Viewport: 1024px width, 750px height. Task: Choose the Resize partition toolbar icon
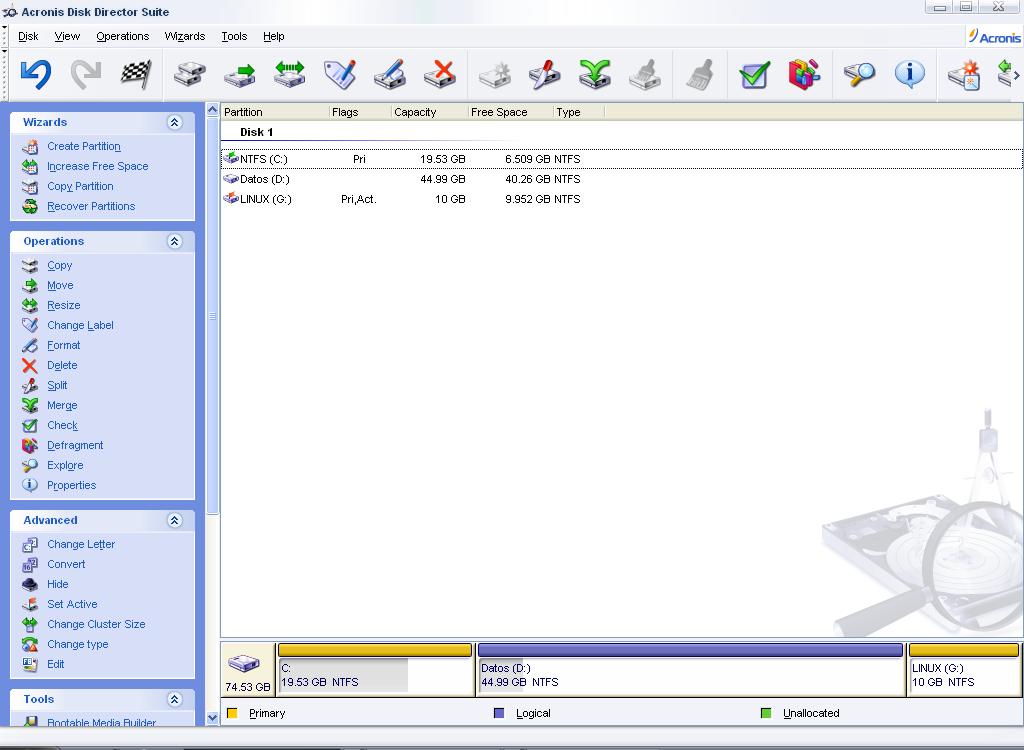pyautogui.click(x=289, y=74)
